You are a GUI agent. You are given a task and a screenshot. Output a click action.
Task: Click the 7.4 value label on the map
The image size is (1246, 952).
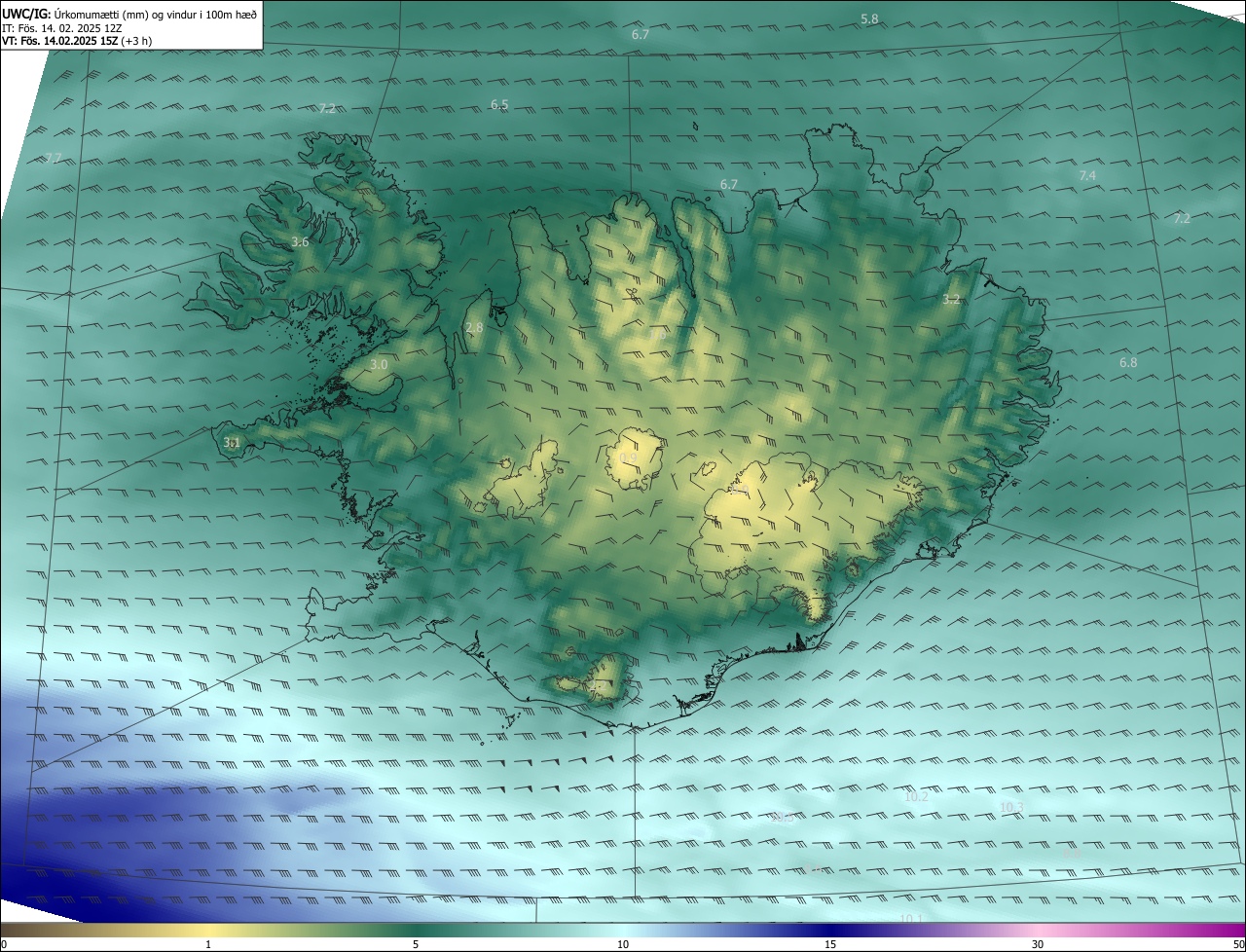[1087, 175]
